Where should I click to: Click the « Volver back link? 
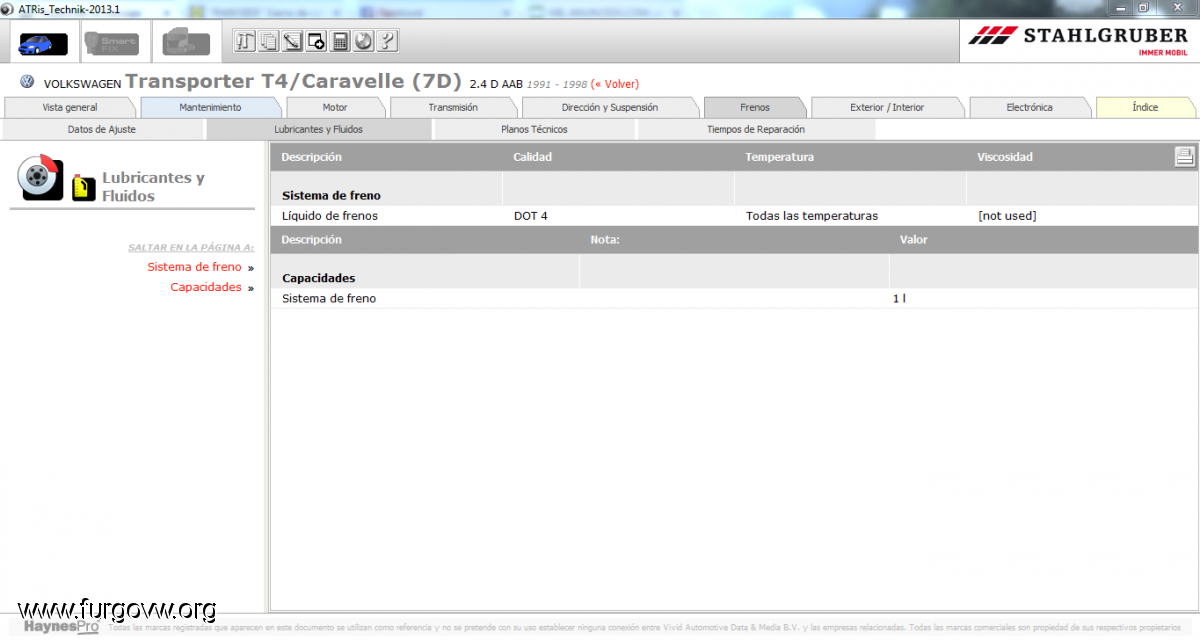point(615,84)
